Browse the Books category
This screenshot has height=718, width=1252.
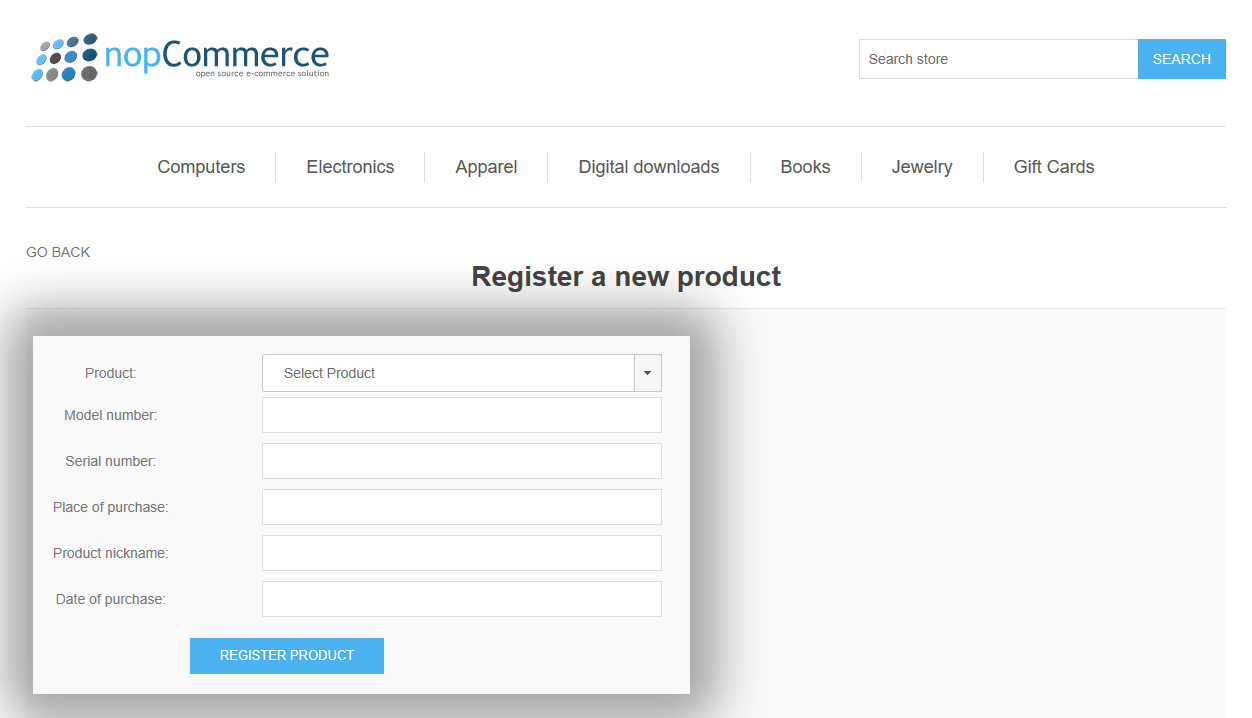[x=805, y=167]
